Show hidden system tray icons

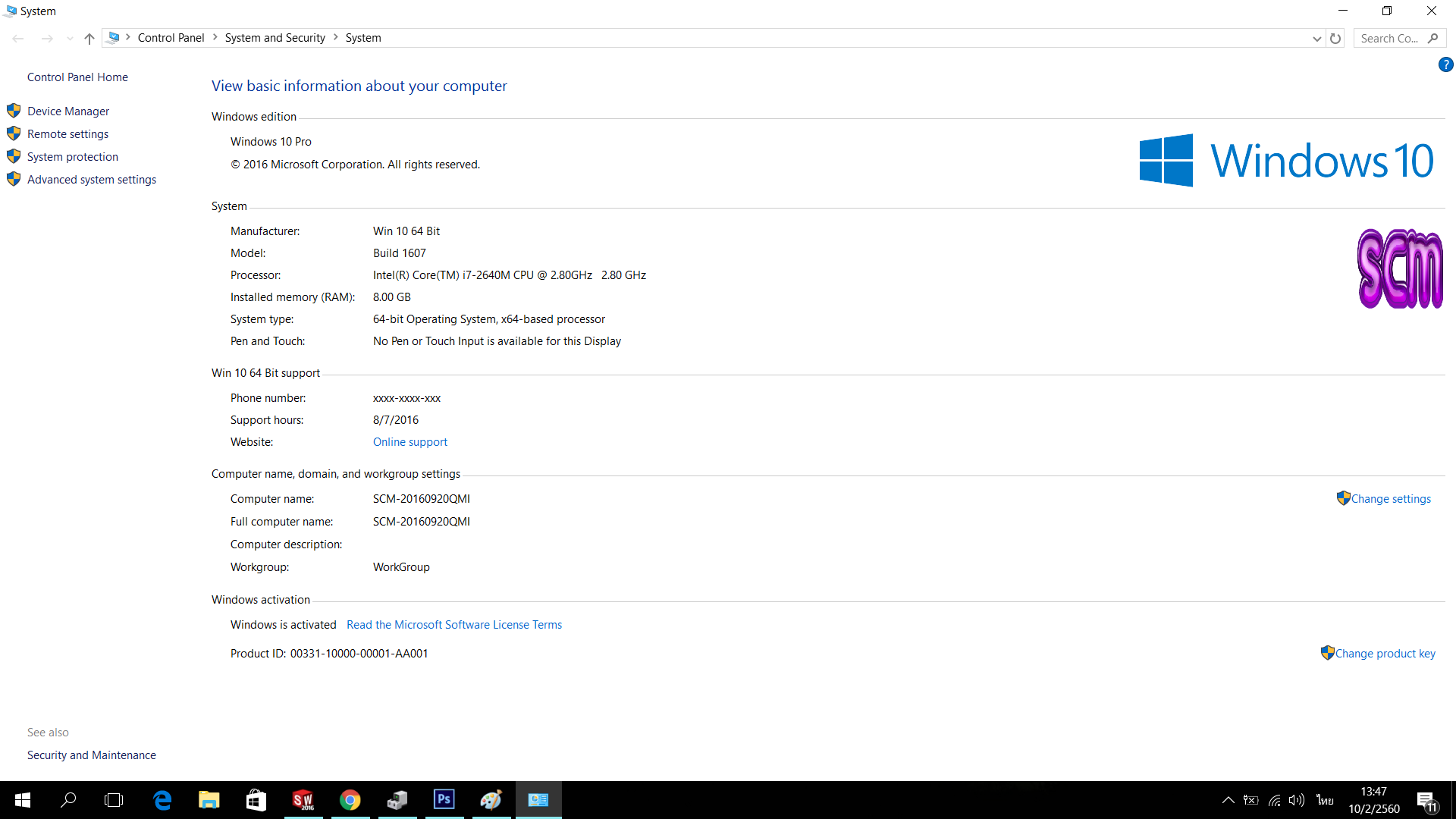(1228, 800)
